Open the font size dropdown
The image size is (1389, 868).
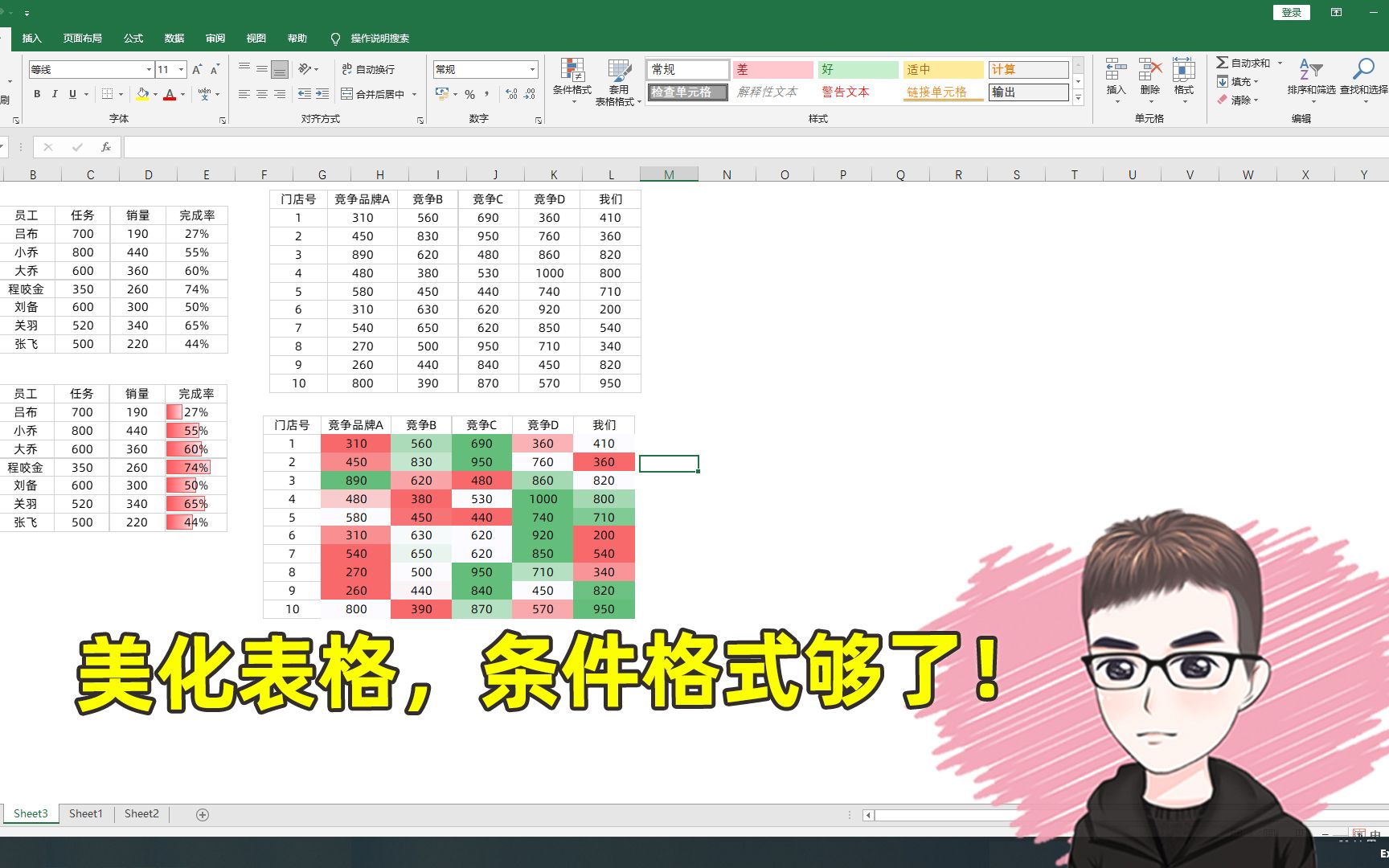[178, 69]
